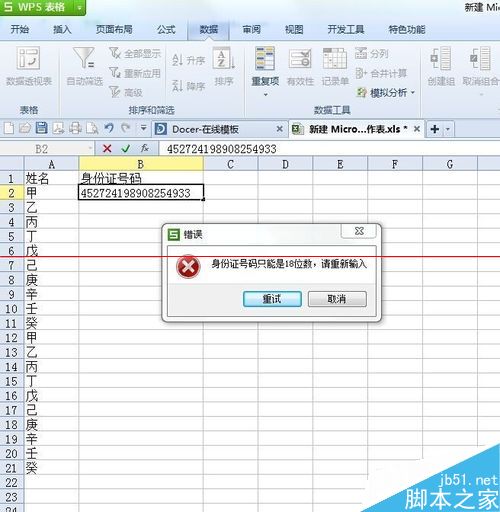
Task: Select row 12 header
Action: point(12,338)
